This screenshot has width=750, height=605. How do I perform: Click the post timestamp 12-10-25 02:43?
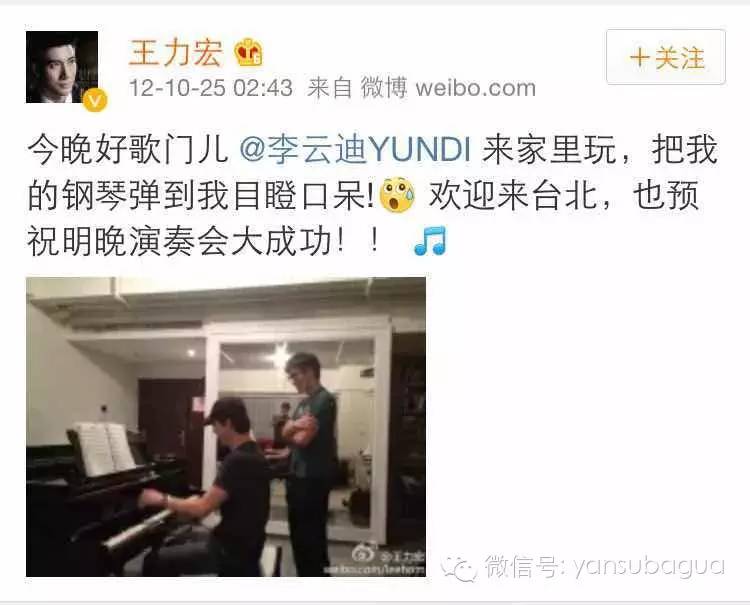pyautogui.click(x=210, y=88)
